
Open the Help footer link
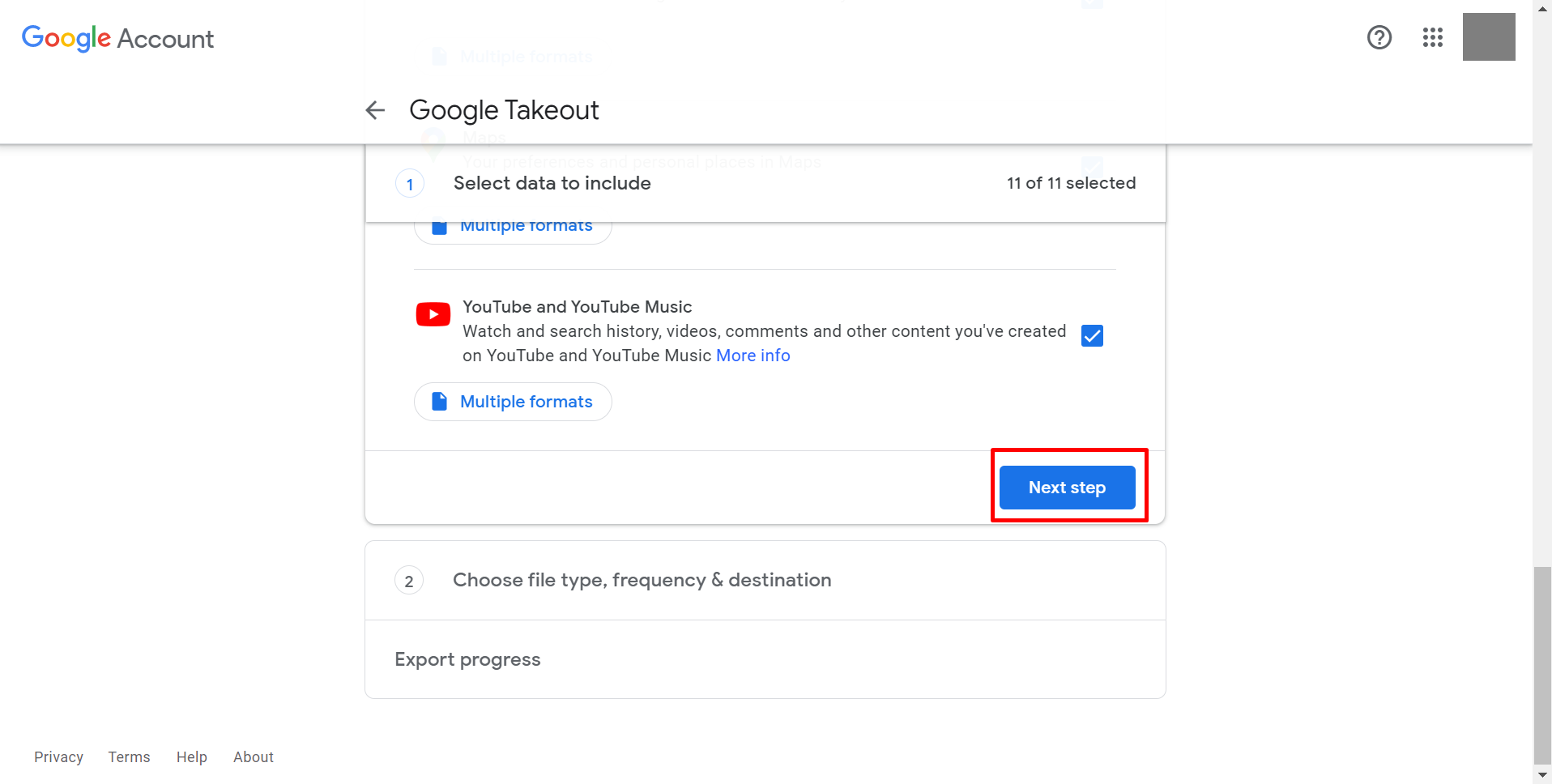coord(192,757)
